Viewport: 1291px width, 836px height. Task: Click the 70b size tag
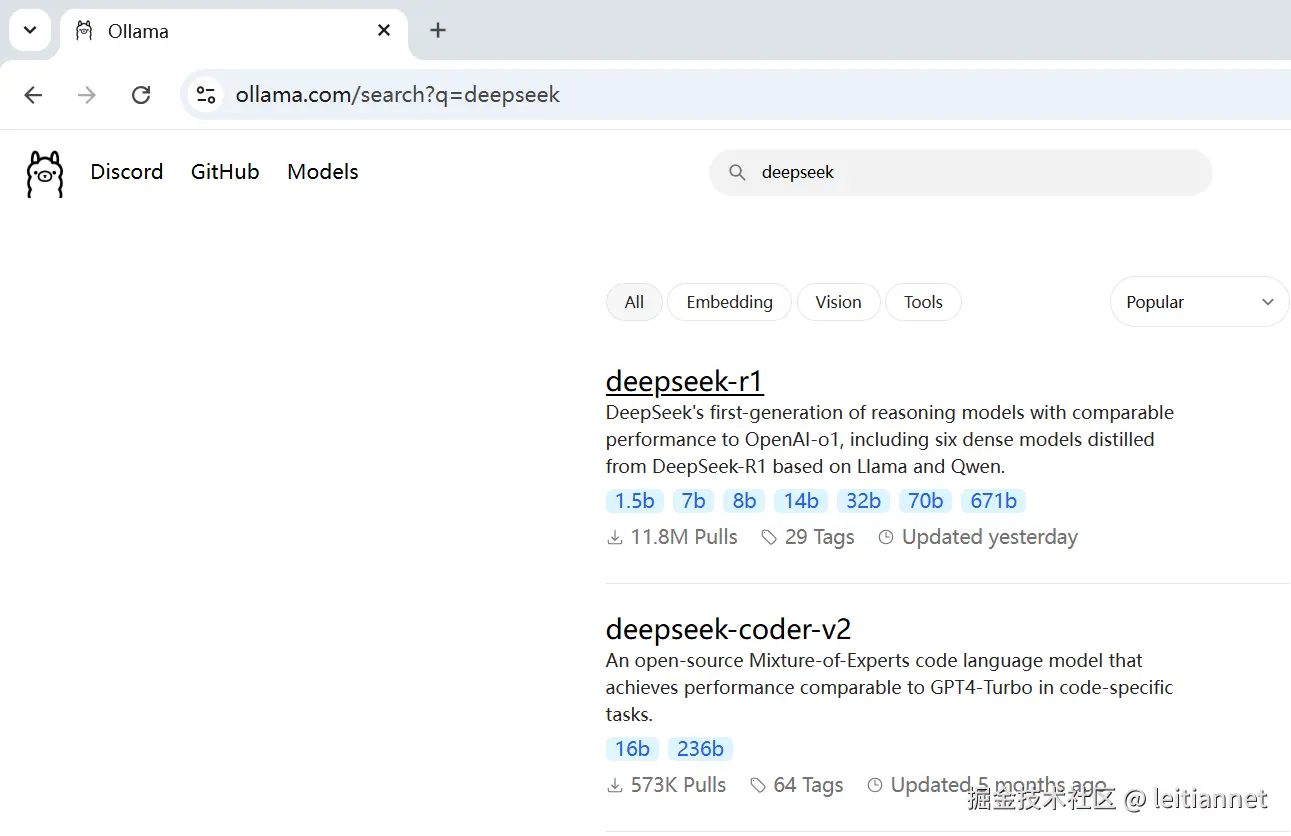click(926, 501)
